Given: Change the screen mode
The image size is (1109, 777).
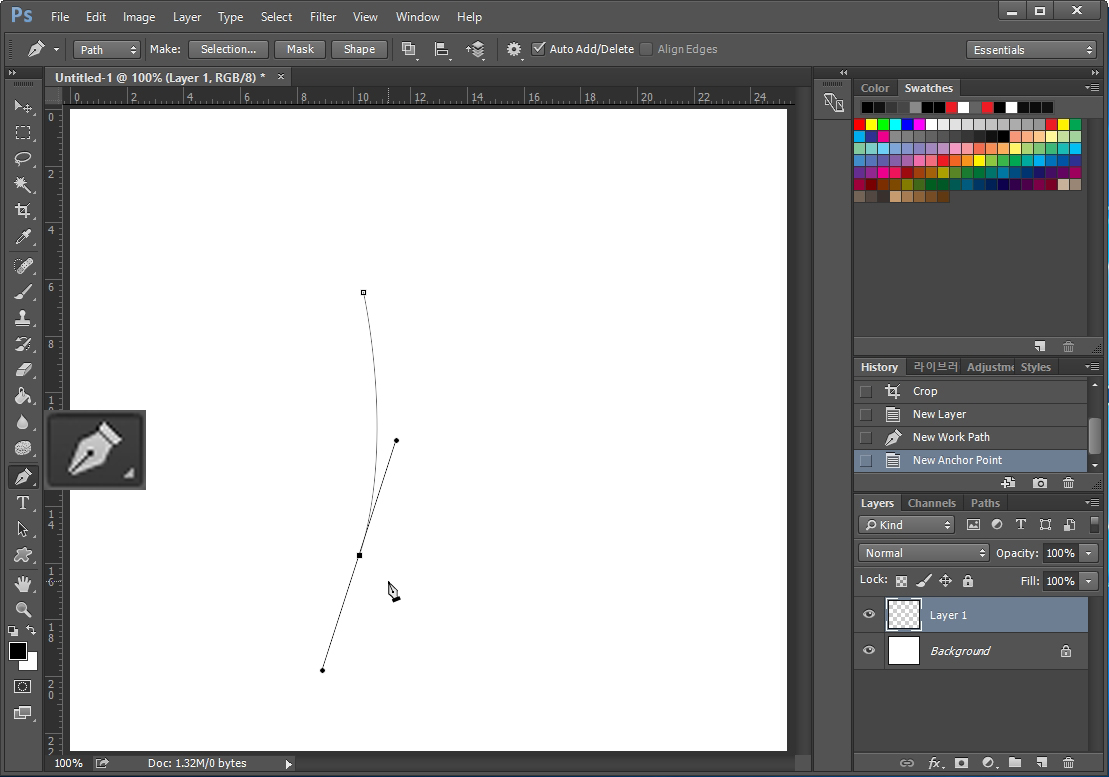Looking at the screenshot, I should click(23, 713).
